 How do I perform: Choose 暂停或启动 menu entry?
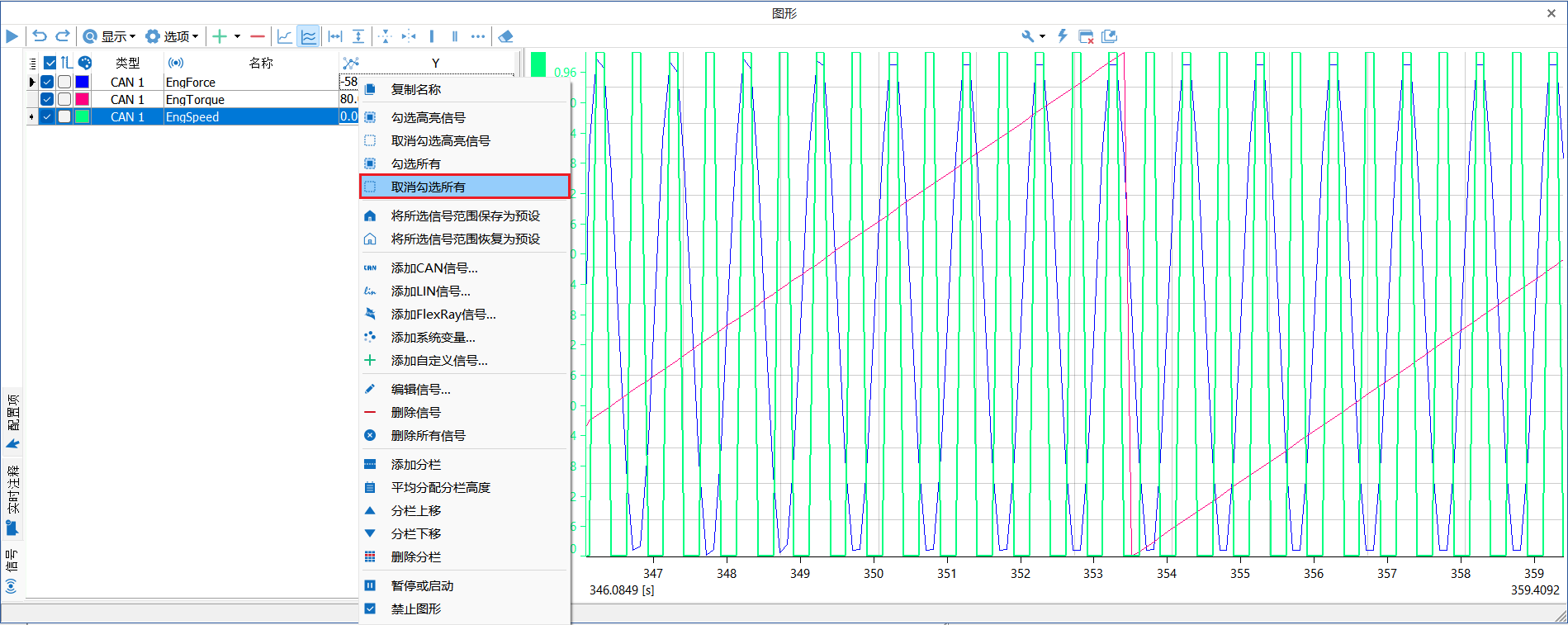(x=465, y=585)
